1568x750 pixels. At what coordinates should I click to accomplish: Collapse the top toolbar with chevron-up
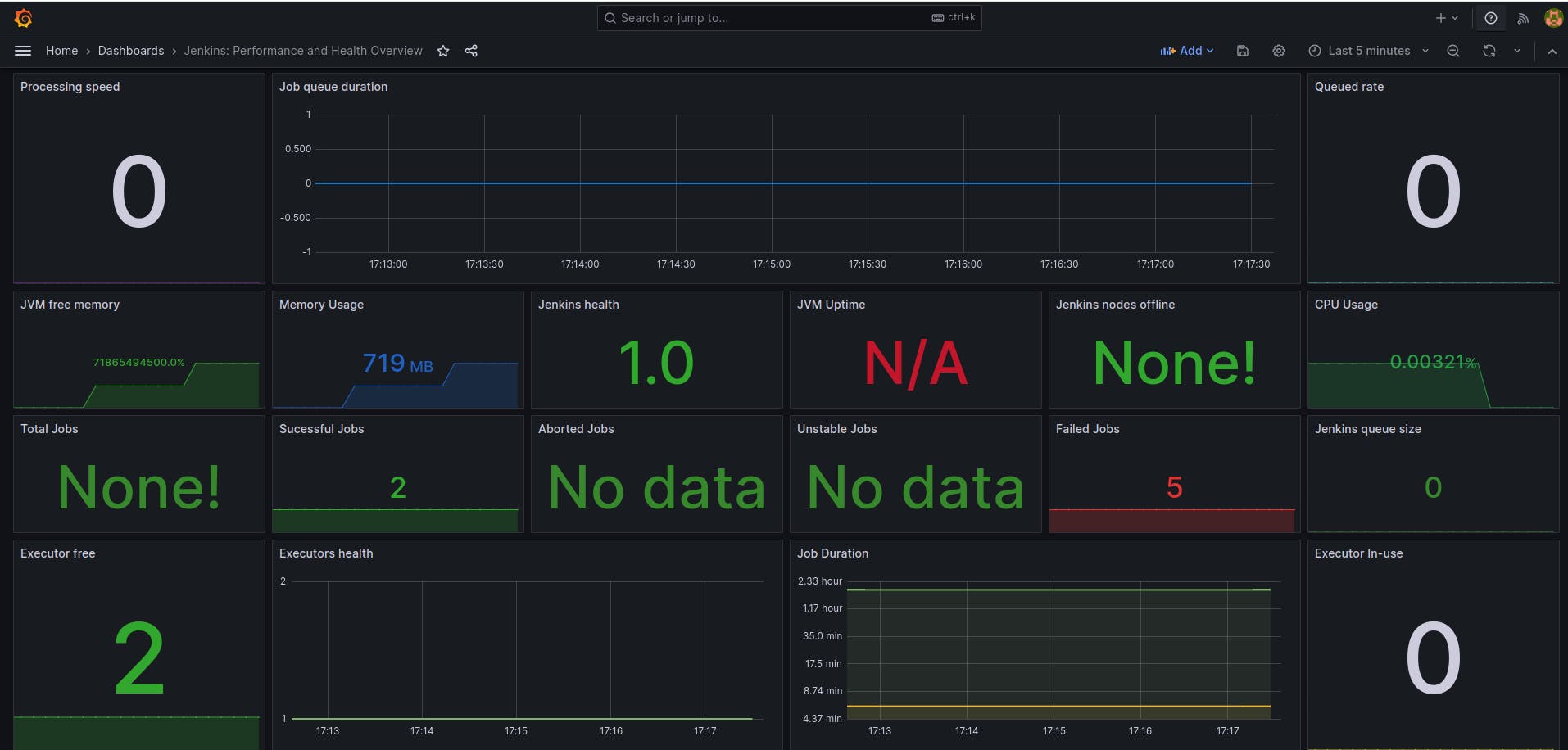(x=1552, y=51)
